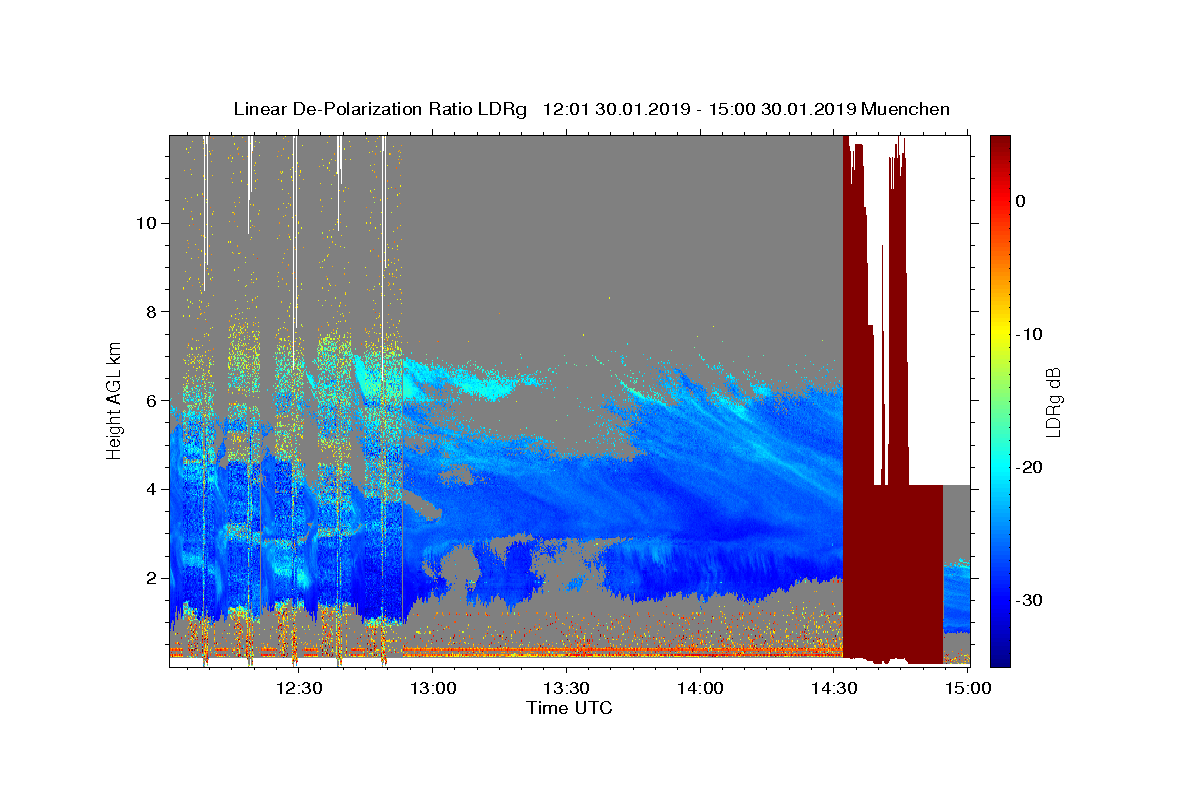Click the colorbar value -10
The width and height of the screenshot is (1200, 800).
coord(1028,334)
